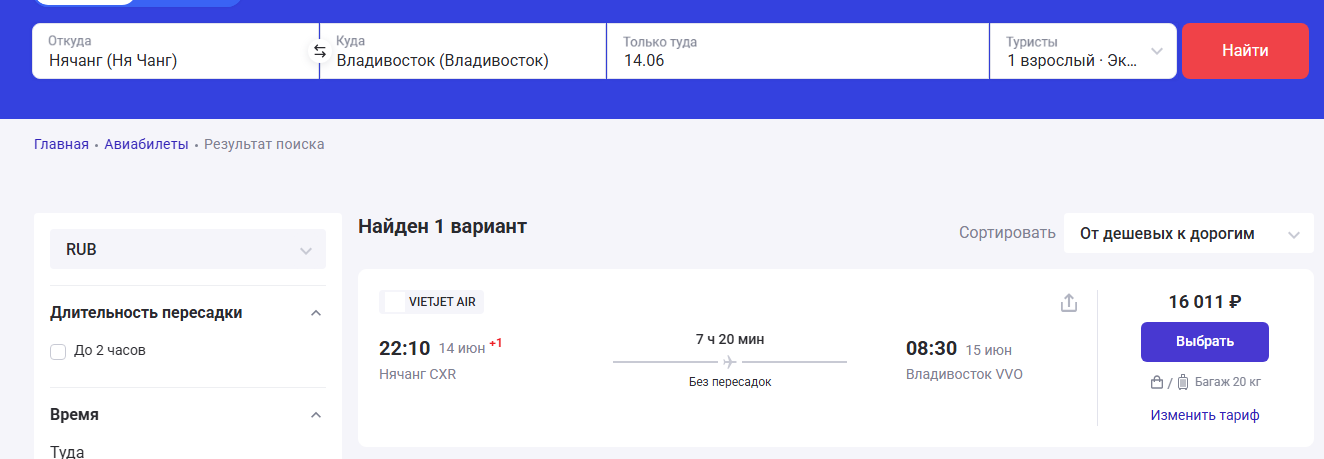Click the Без пересадок label
Viewport: 1324px width, 459px height.
[x=730, y=382]
